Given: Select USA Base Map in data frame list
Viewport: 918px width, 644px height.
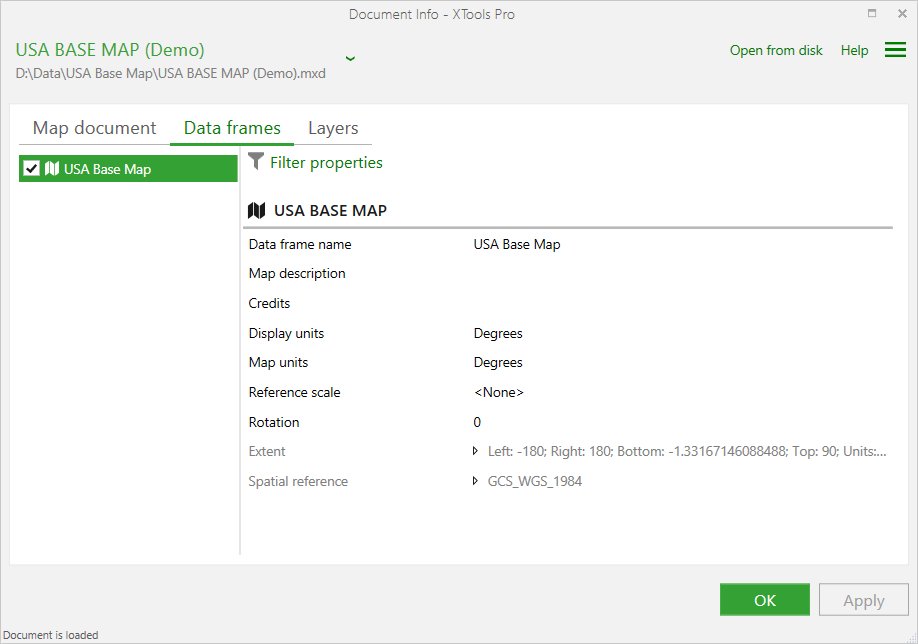Looking at the screenshot, I should tap(128, 169).
